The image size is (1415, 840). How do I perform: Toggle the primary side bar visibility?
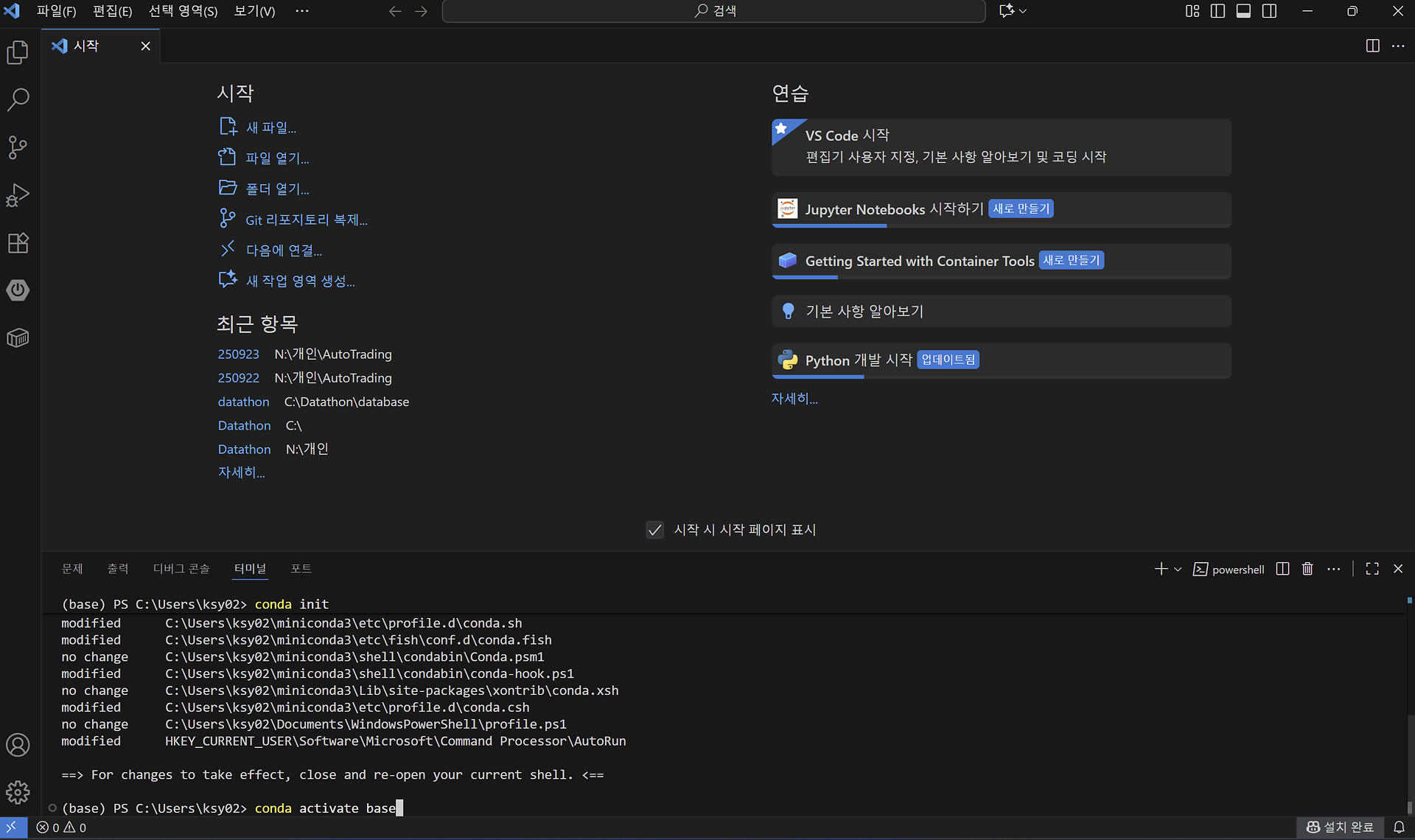click(1217, 11)
